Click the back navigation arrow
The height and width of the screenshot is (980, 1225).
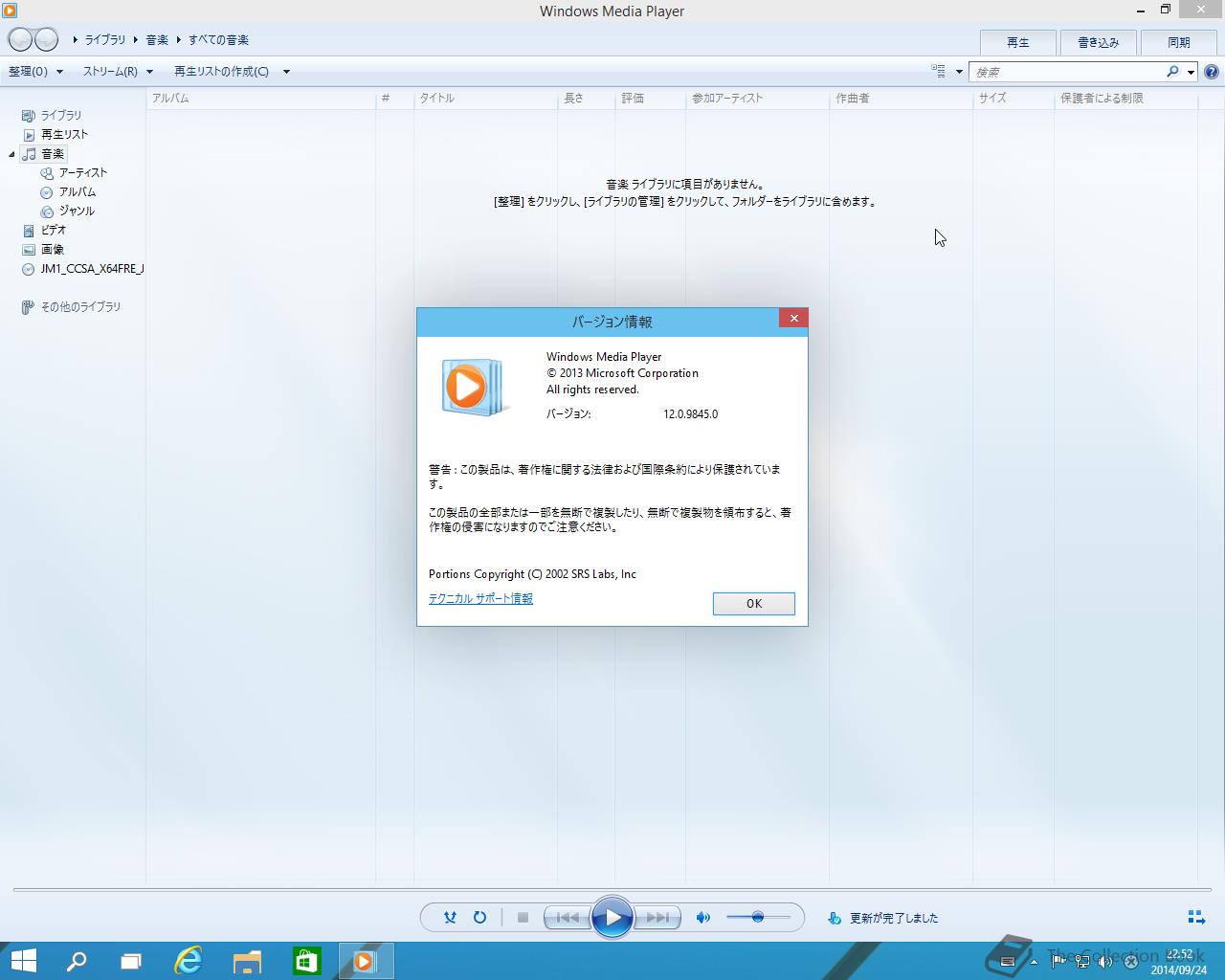point(20,39)
